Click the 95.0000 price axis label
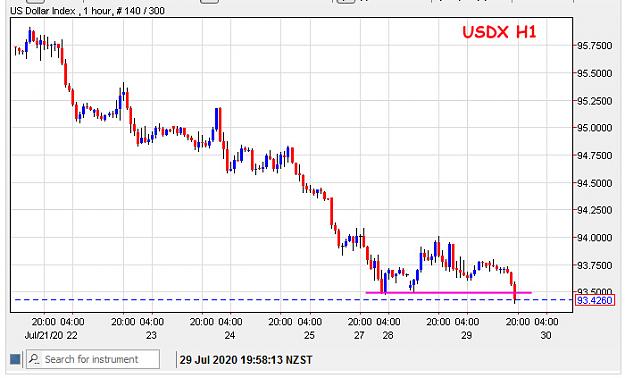Screen dimensions: 625x378 tap(595, 128)
